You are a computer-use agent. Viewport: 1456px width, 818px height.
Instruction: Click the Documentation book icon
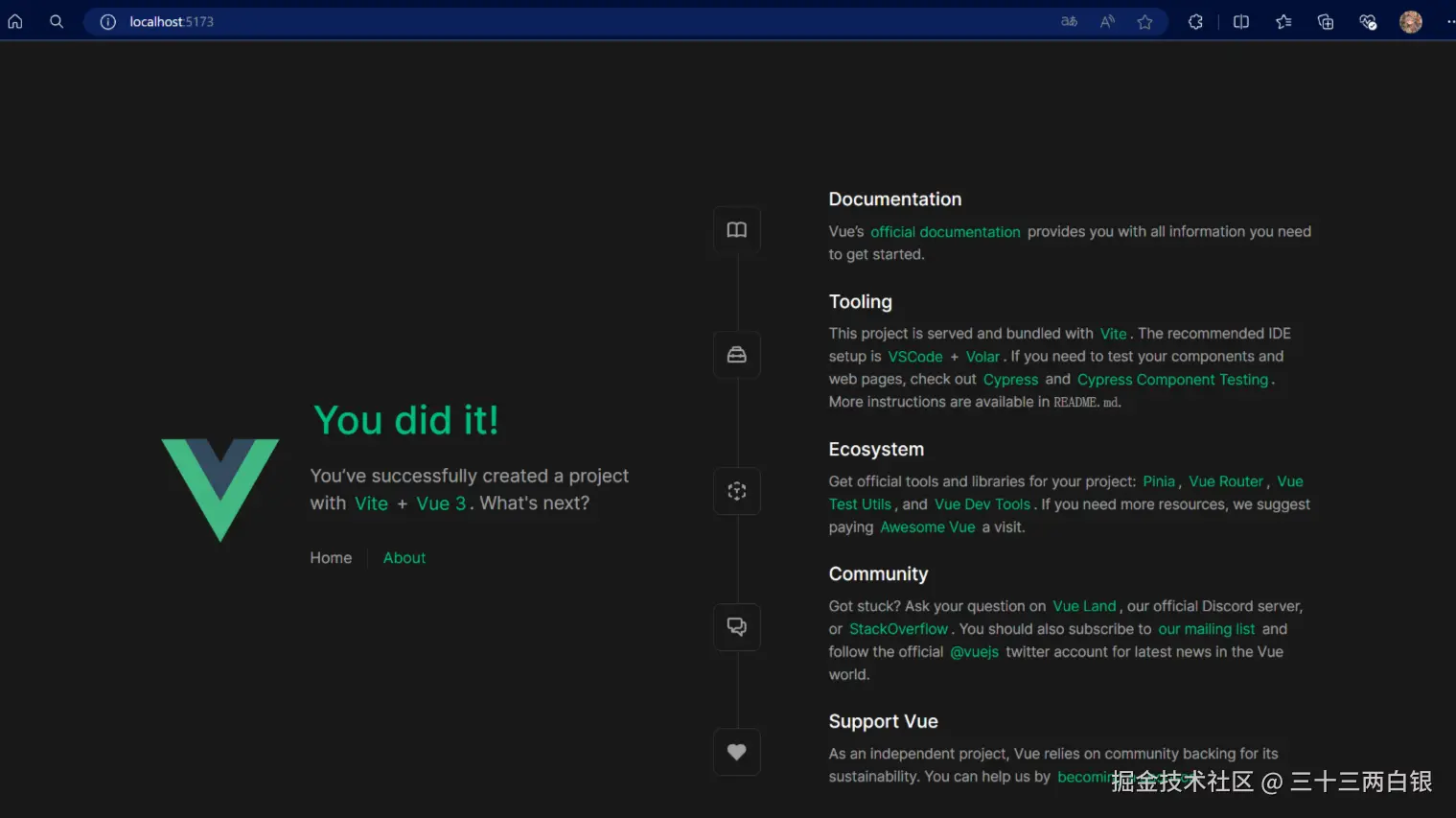(737, 230)
